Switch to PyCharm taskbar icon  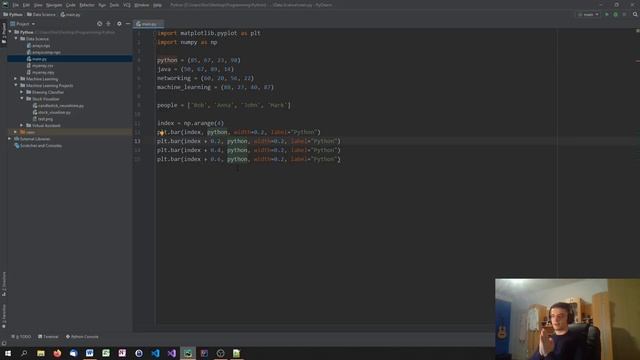click(x=188, y=353)
